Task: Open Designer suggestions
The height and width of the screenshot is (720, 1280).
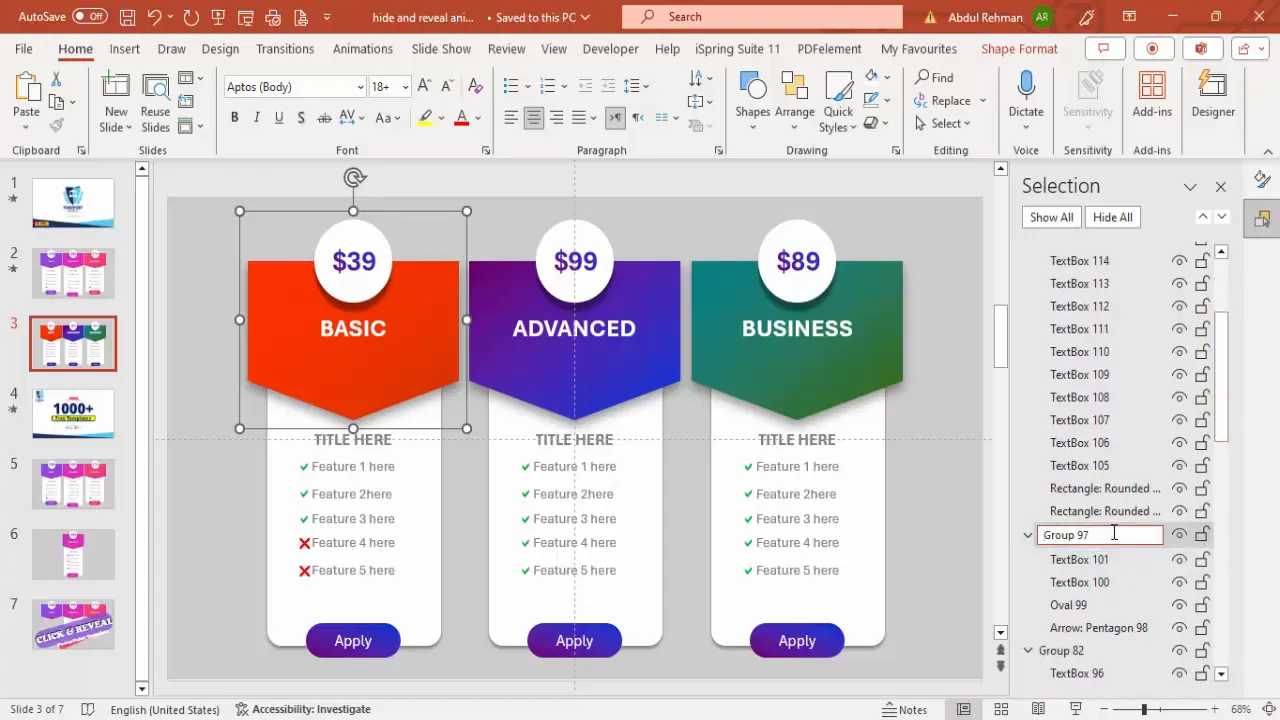Action: point(1213,95)
